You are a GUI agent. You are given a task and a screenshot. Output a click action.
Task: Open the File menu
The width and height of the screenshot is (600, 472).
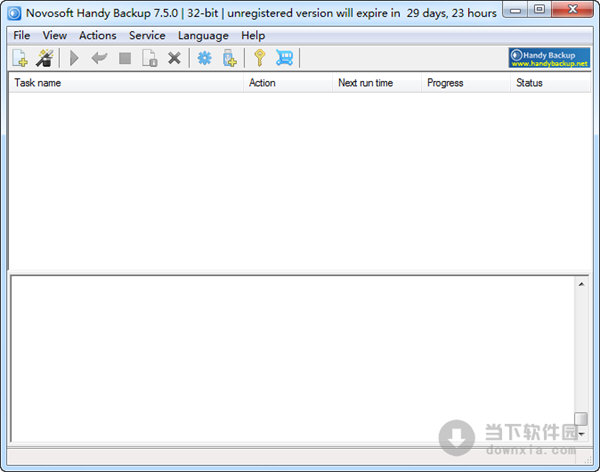21,36
